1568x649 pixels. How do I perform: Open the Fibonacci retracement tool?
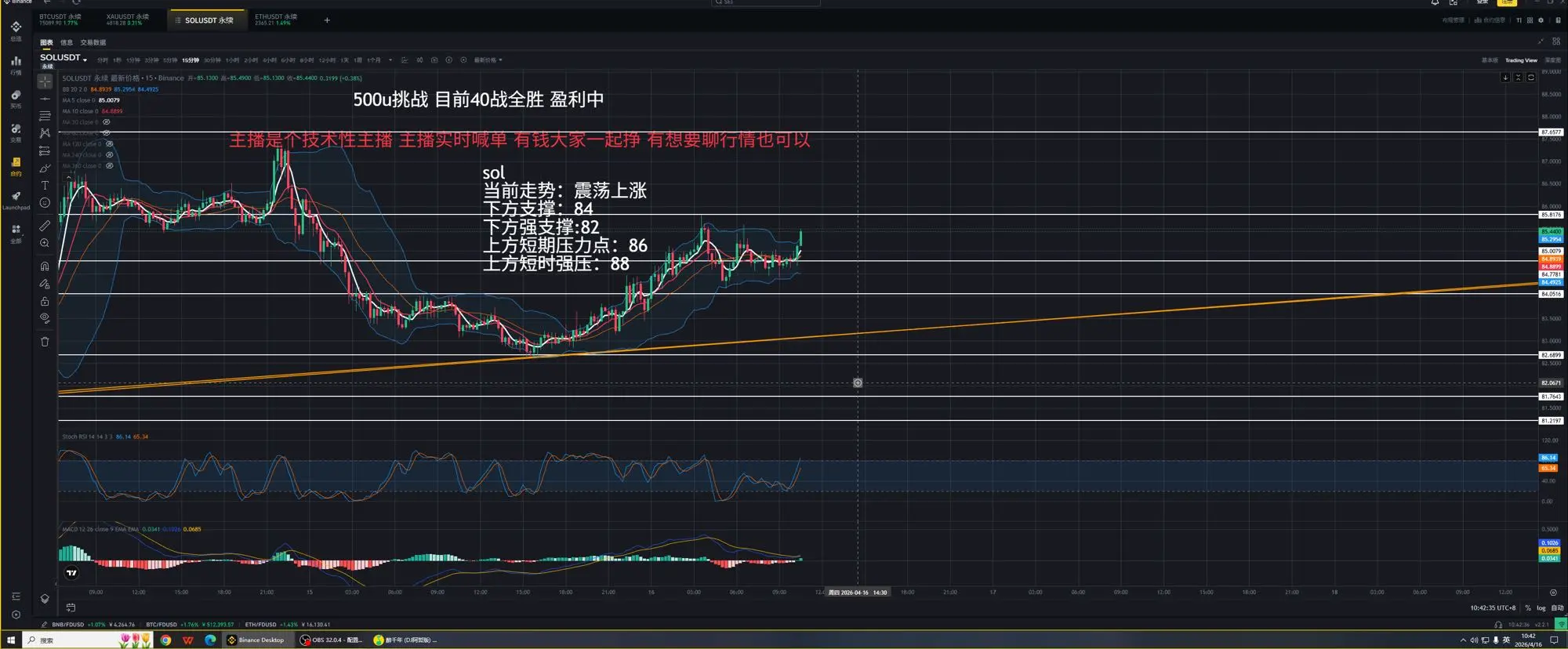[x=45, y=116]
